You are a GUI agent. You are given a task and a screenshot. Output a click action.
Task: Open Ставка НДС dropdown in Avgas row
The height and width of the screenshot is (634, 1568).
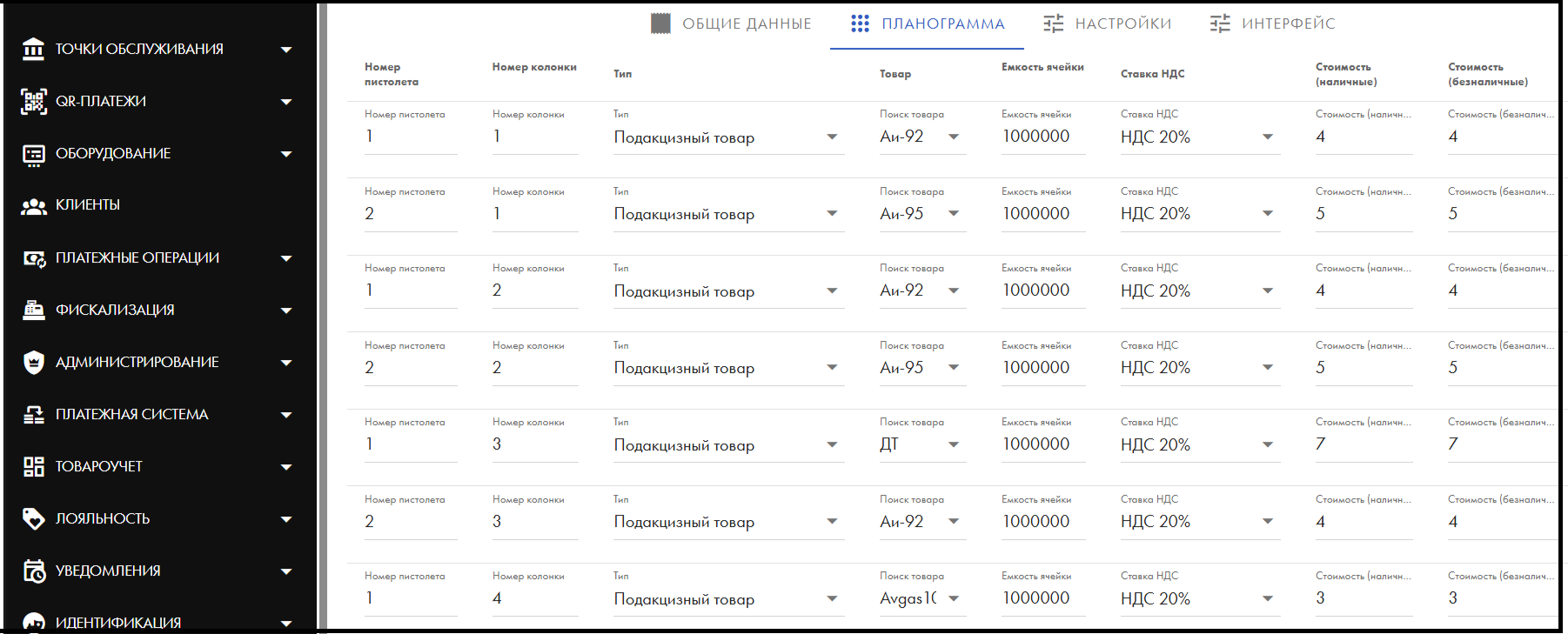tap(1200, 598)
